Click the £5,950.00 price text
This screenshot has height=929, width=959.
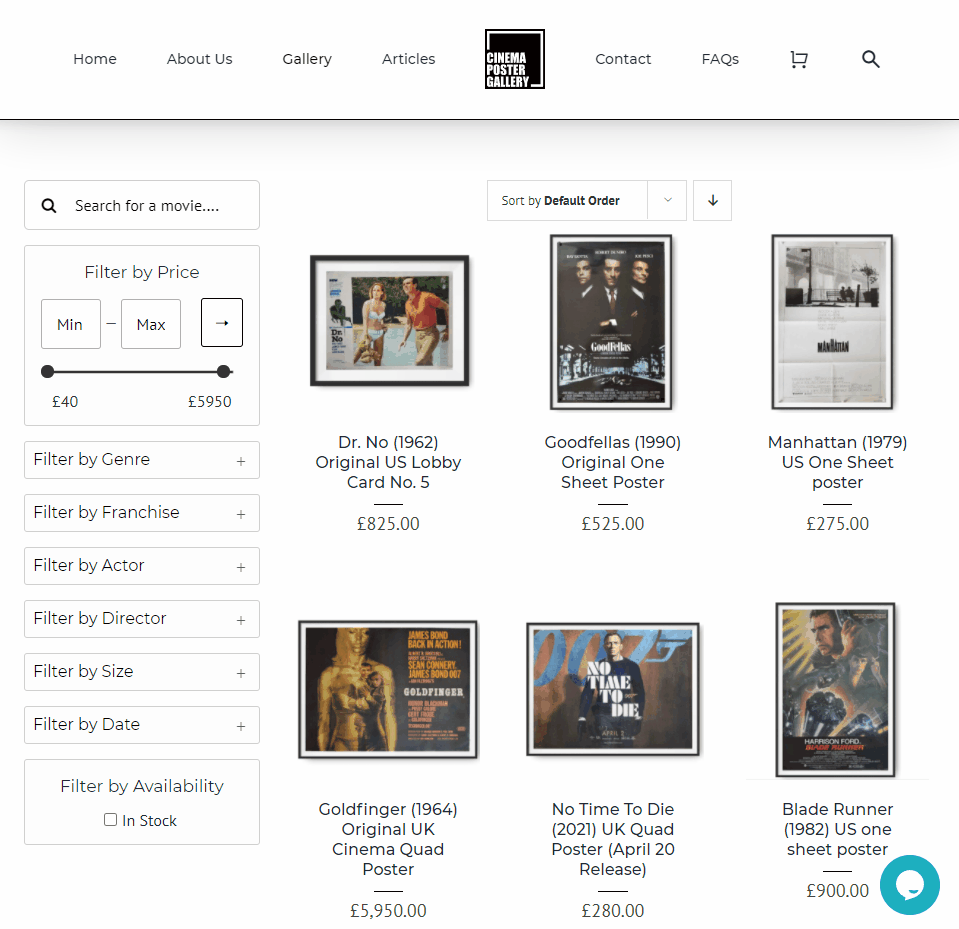click(388, 911)
